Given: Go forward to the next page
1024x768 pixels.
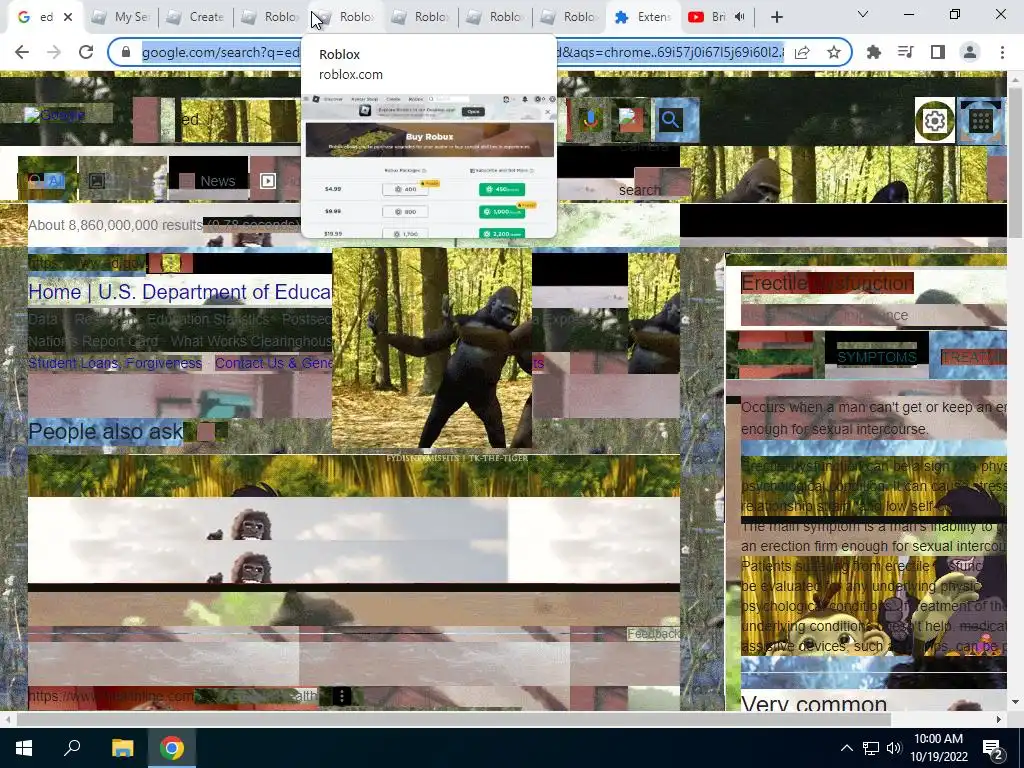Looking at the screenshot, I should point(54,52).
